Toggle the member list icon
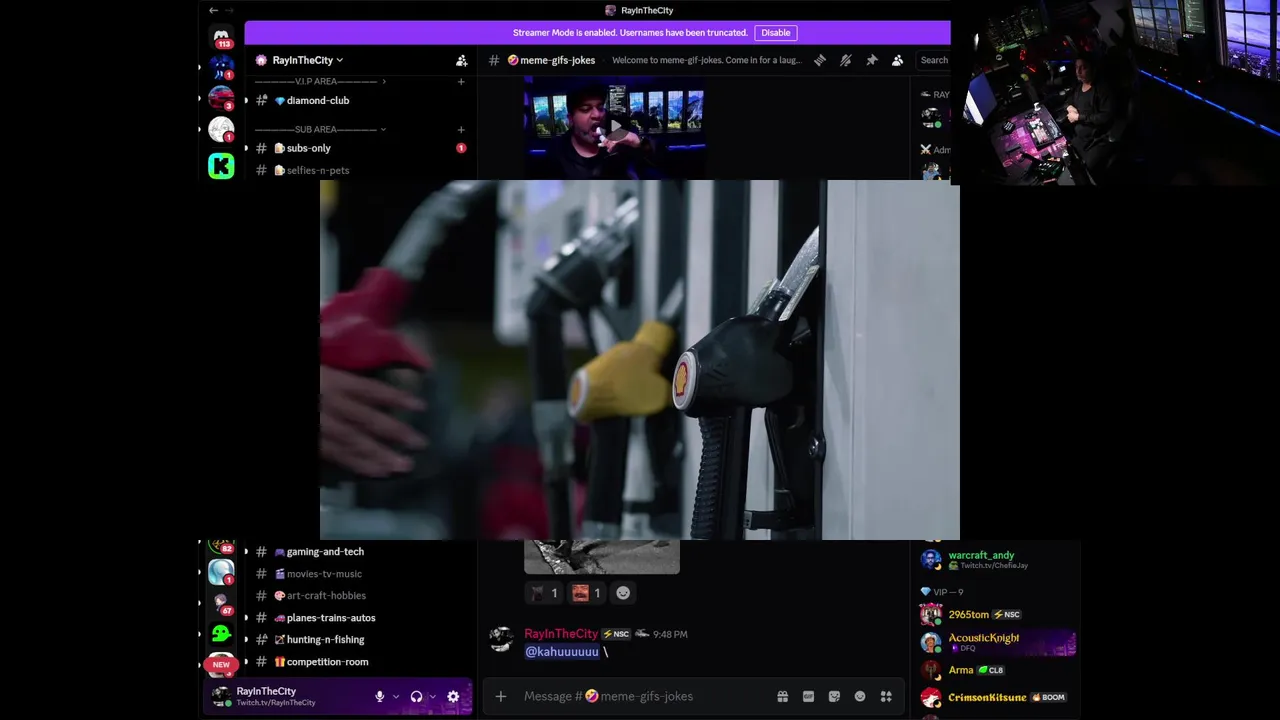Viewport: 1280px width, 720px height. pos(898,60)
